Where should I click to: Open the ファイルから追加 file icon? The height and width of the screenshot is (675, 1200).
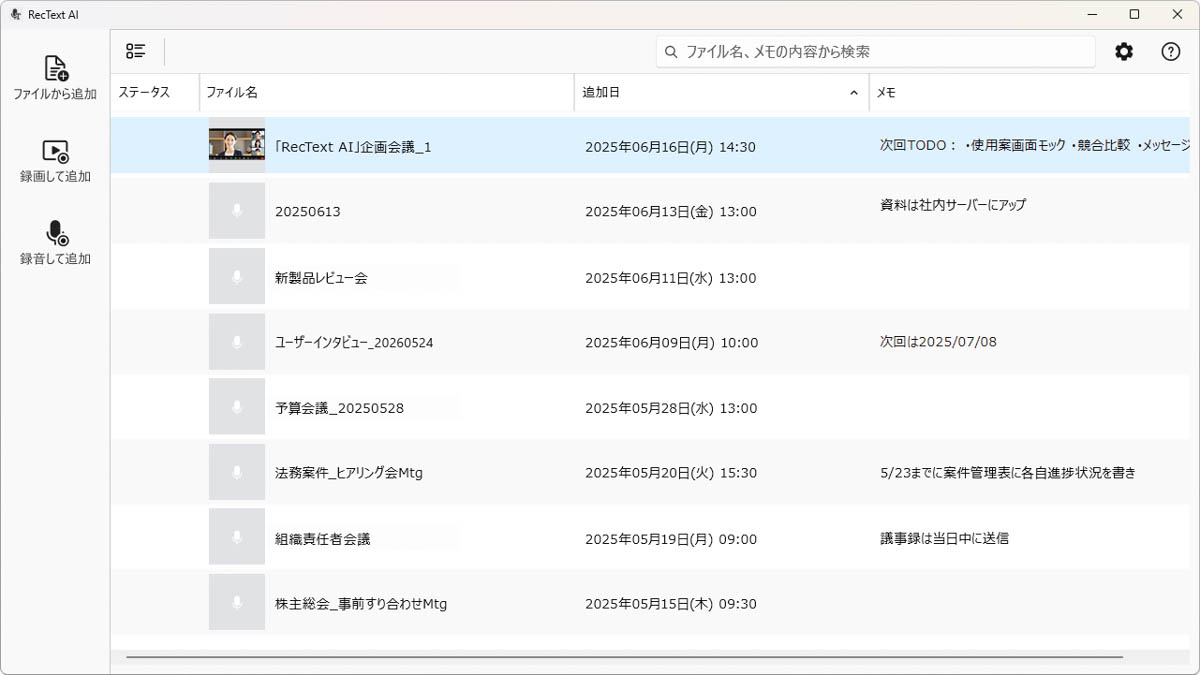(55, 68)
